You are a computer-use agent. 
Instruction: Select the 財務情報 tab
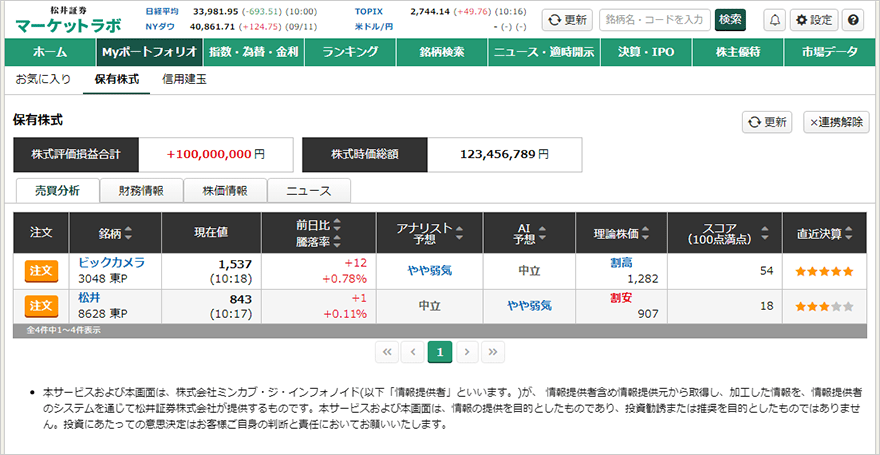pyautogui.click(x=141, y=191)
